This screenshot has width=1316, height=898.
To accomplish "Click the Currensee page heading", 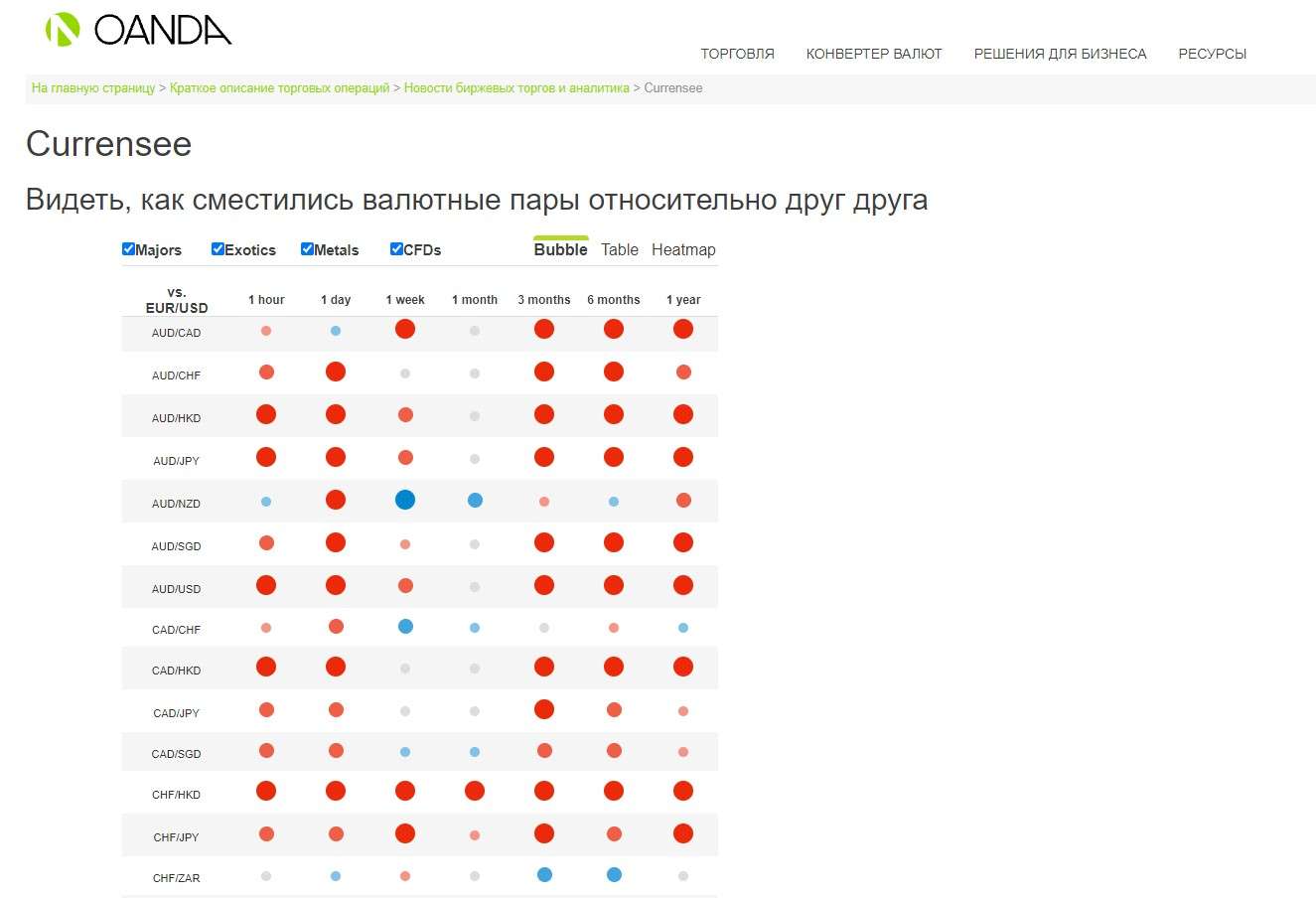I will pos(109,144).
